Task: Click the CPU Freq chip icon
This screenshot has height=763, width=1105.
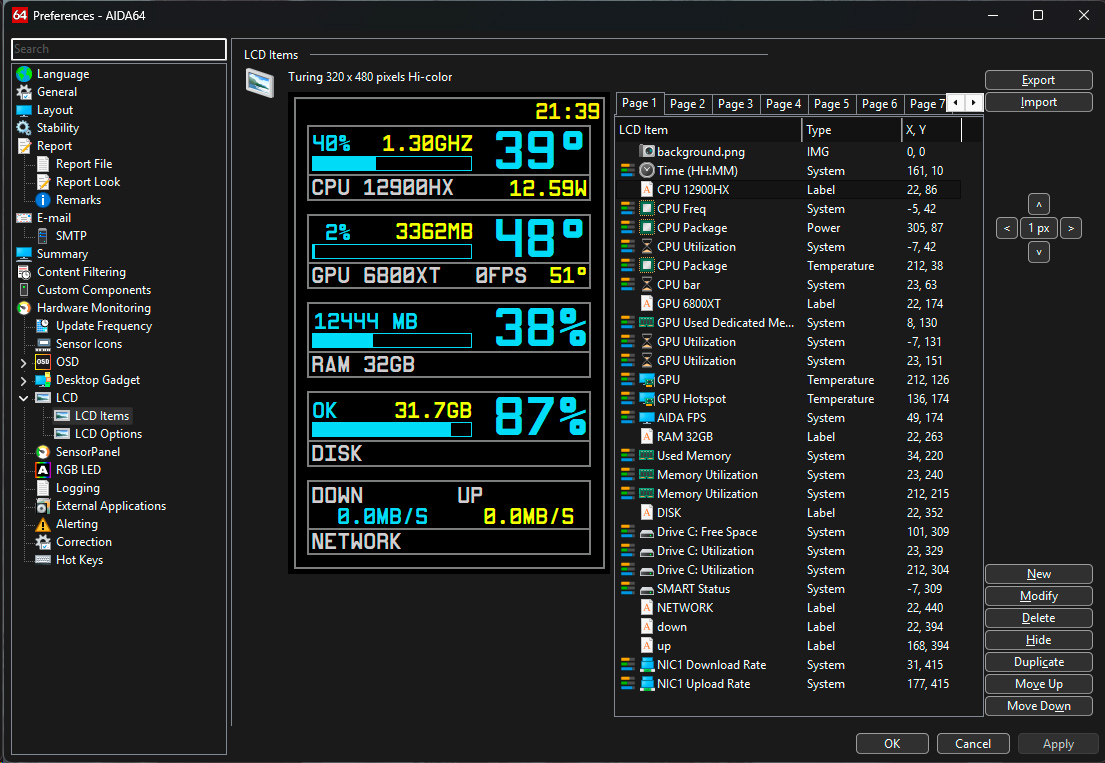Action: point(647,209)
